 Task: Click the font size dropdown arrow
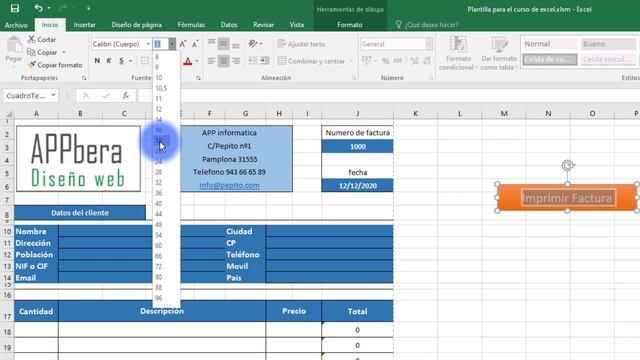click(172, 44)
